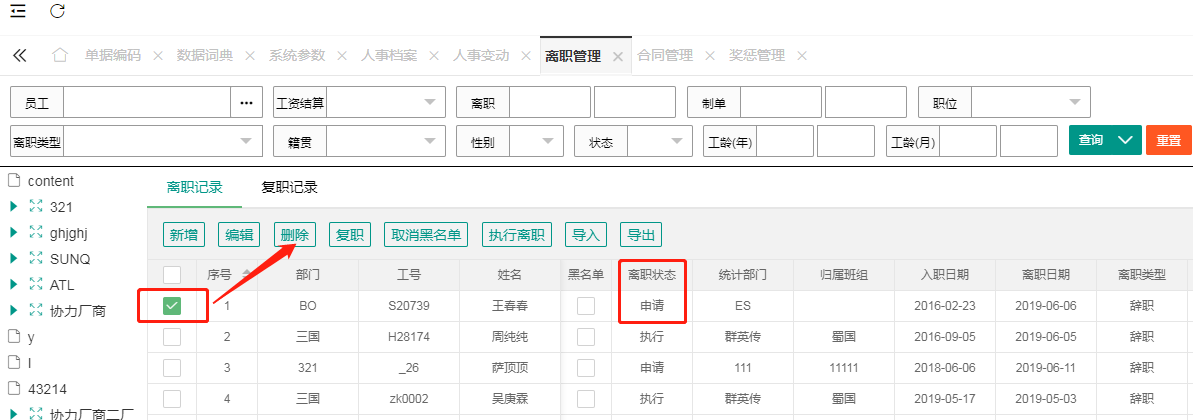Switch to the 复职记录 tab

tap(289, 187)
